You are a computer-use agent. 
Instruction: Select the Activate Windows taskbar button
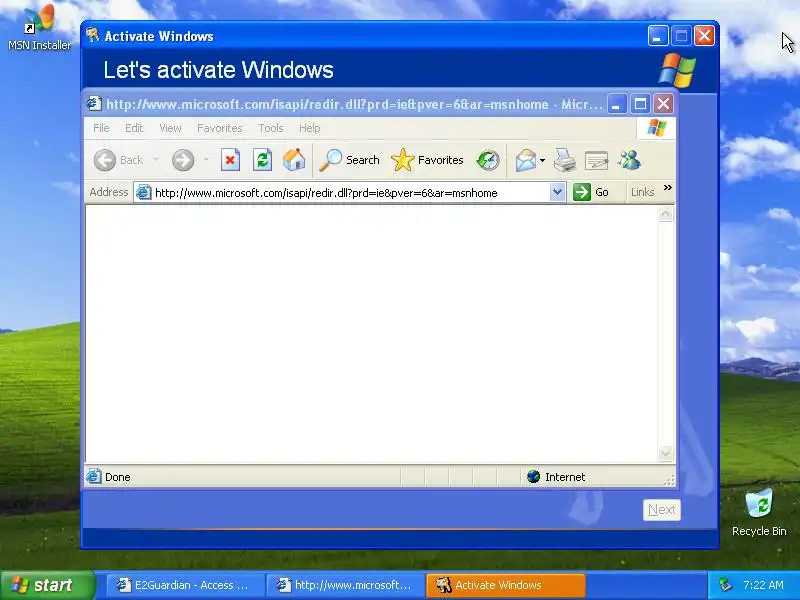tap(505, 585)
